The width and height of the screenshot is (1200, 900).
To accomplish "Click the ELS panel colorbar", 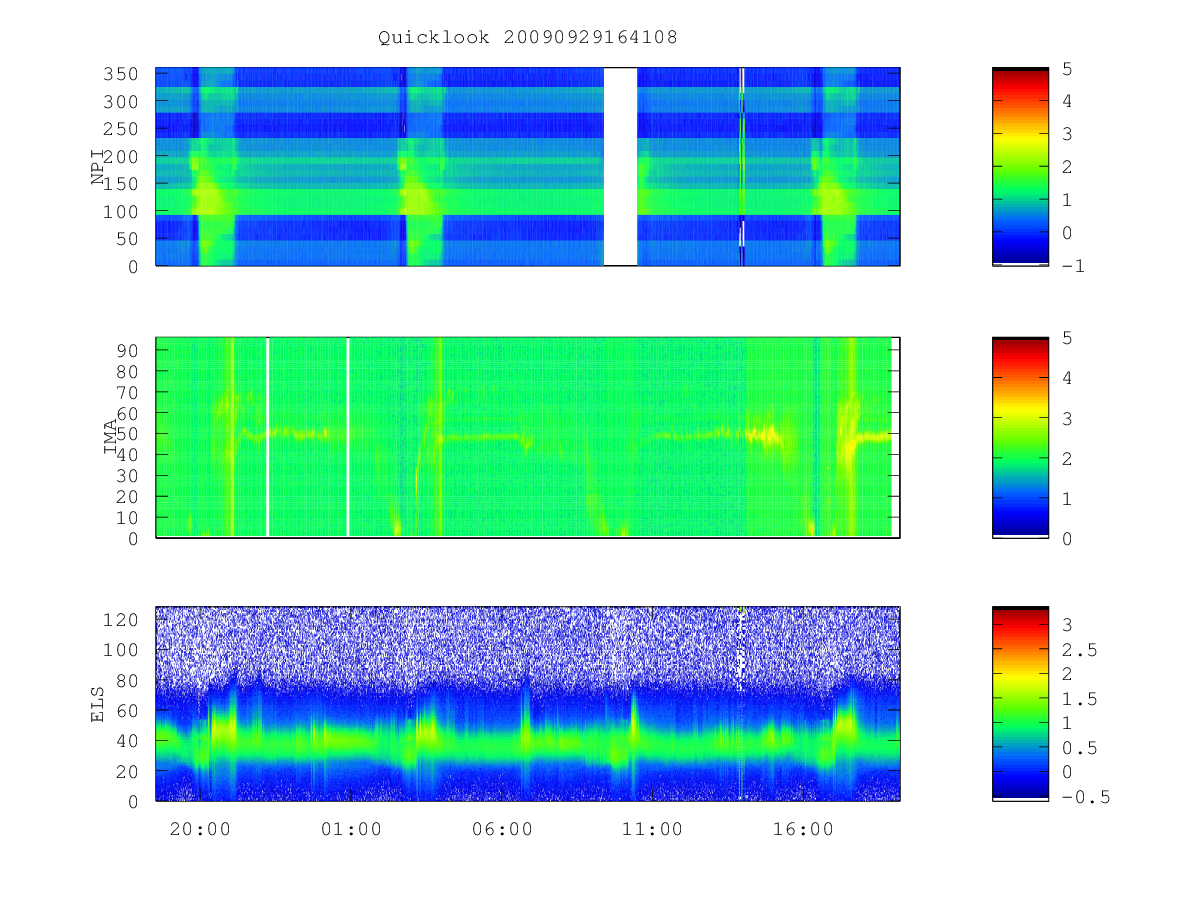I will (1020, 703).
